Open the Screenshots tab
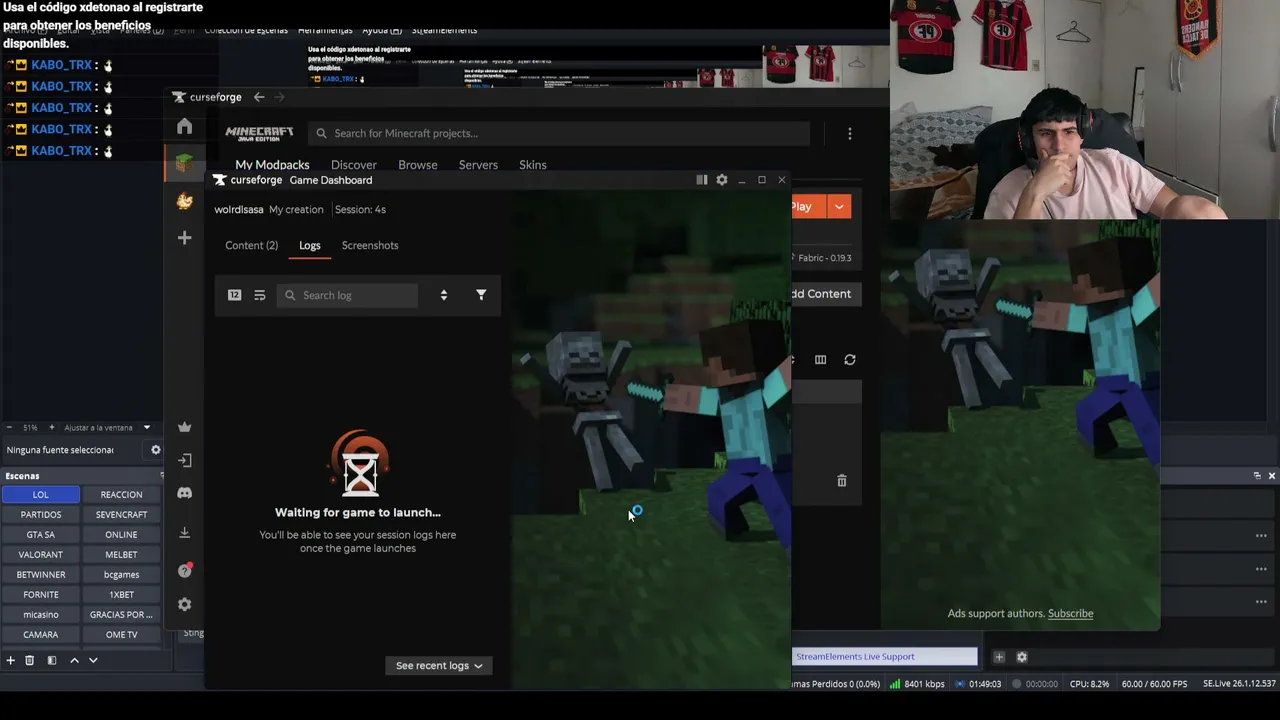The image size is (1280, 720). 370,246
